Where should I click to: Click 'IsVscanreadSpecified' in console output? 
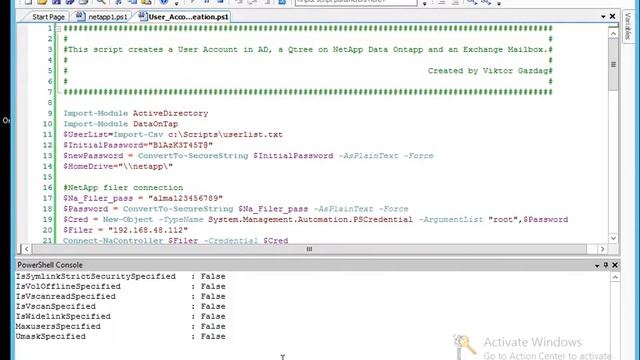coord(66,297)
